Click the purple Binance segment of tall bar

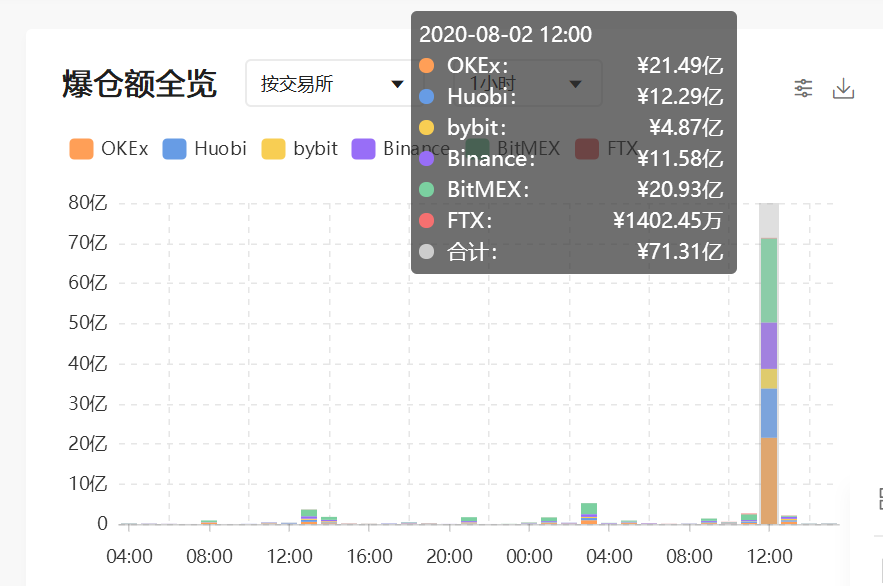[769, 346]
